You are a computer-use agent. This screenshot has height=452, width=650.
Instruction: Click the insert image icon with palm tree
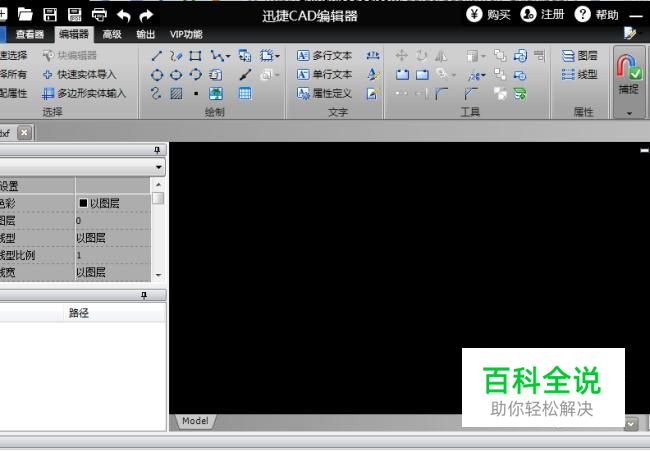216,93
